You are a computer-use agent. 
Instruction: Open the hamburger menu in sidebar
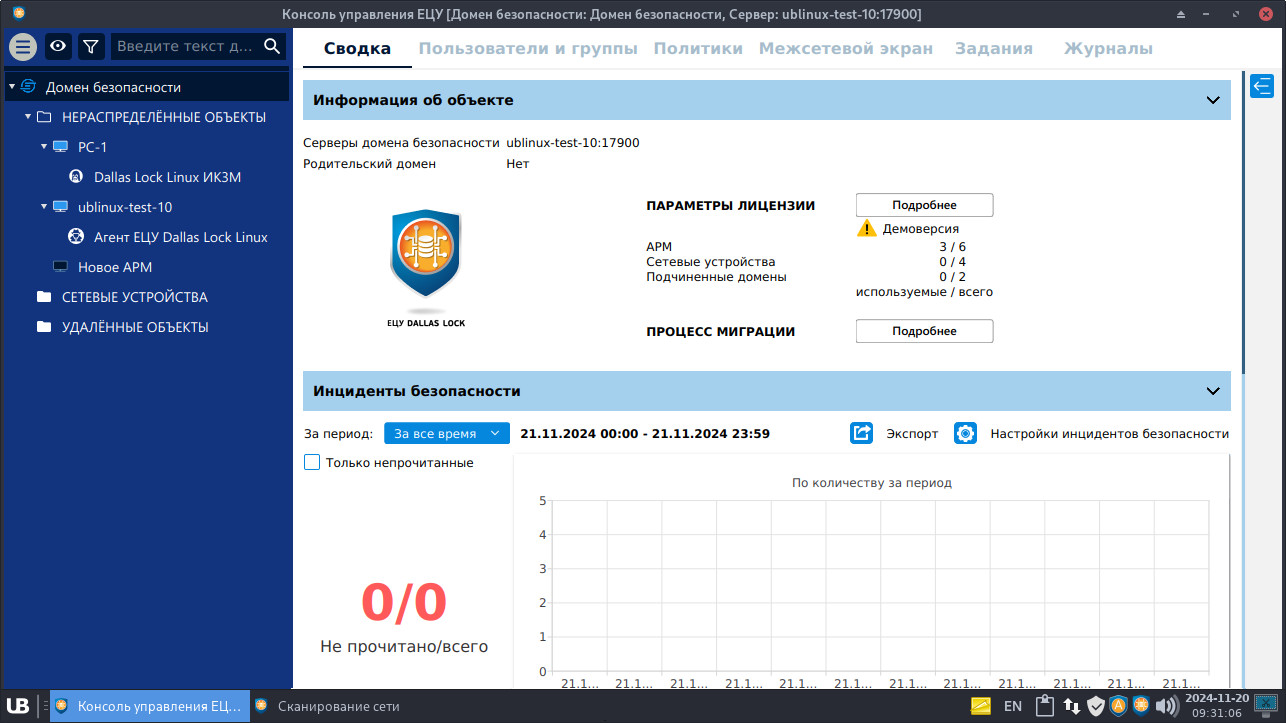pyautogui.click(x=23, y=46)
